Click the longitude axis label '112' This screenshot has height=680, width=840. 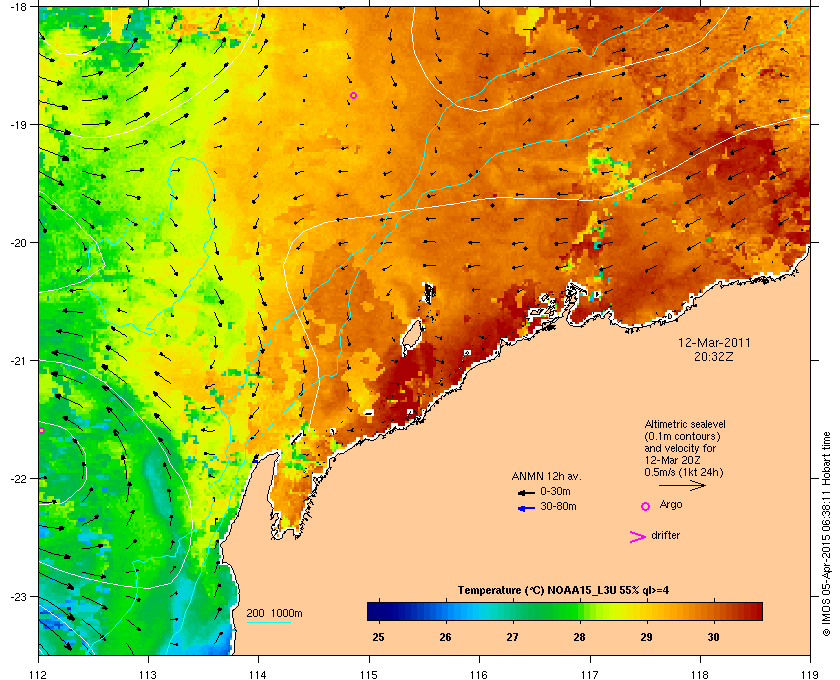pyautogui.click(x=39, y=675)
